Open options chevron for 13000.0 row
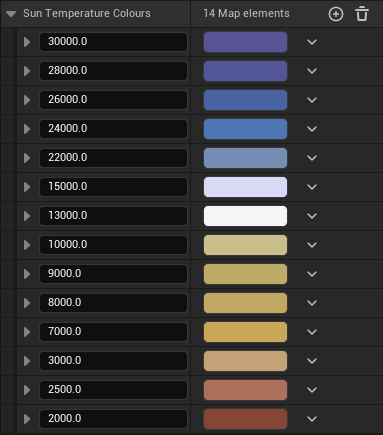The height and width of the screenshot is (435, 383). pos(312,216)
